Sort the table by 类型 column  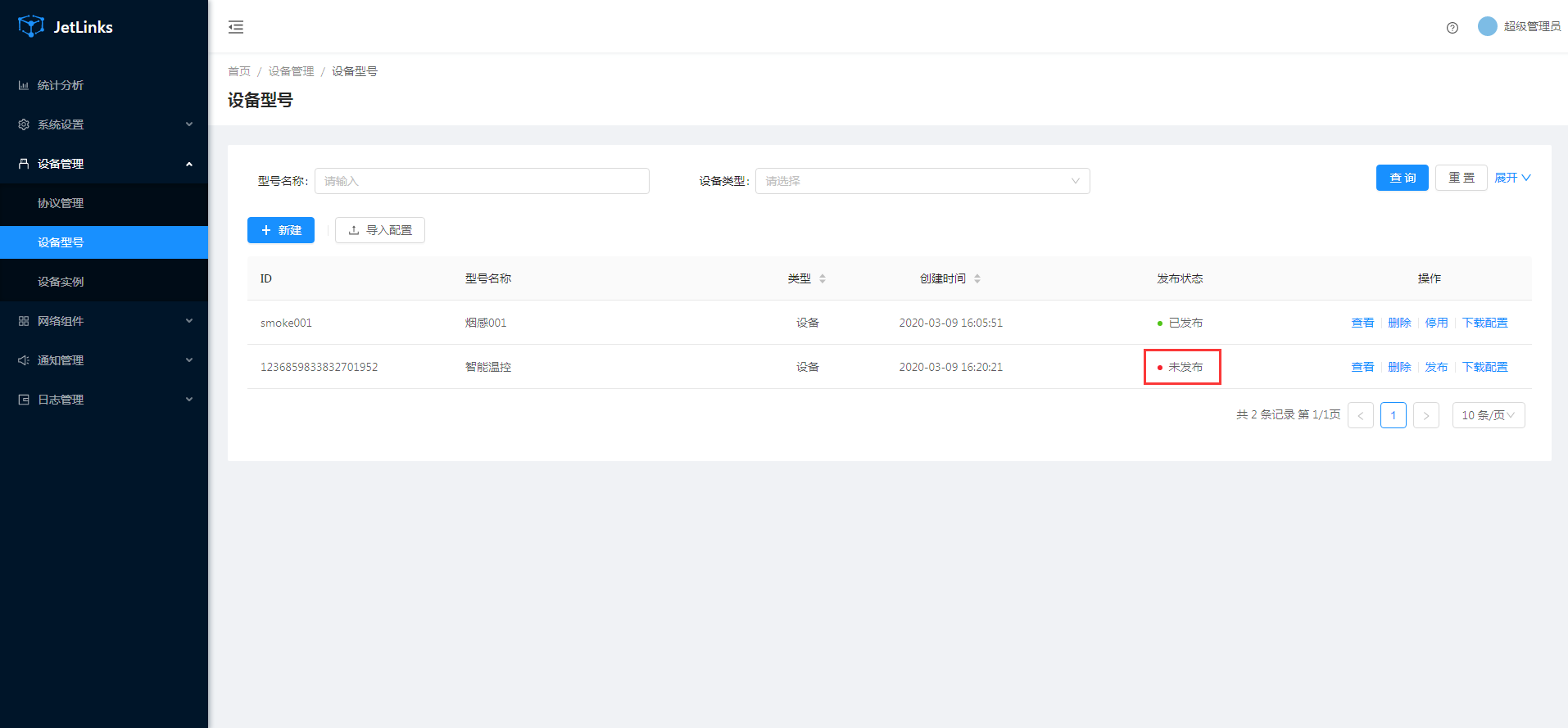coord(807,278)
